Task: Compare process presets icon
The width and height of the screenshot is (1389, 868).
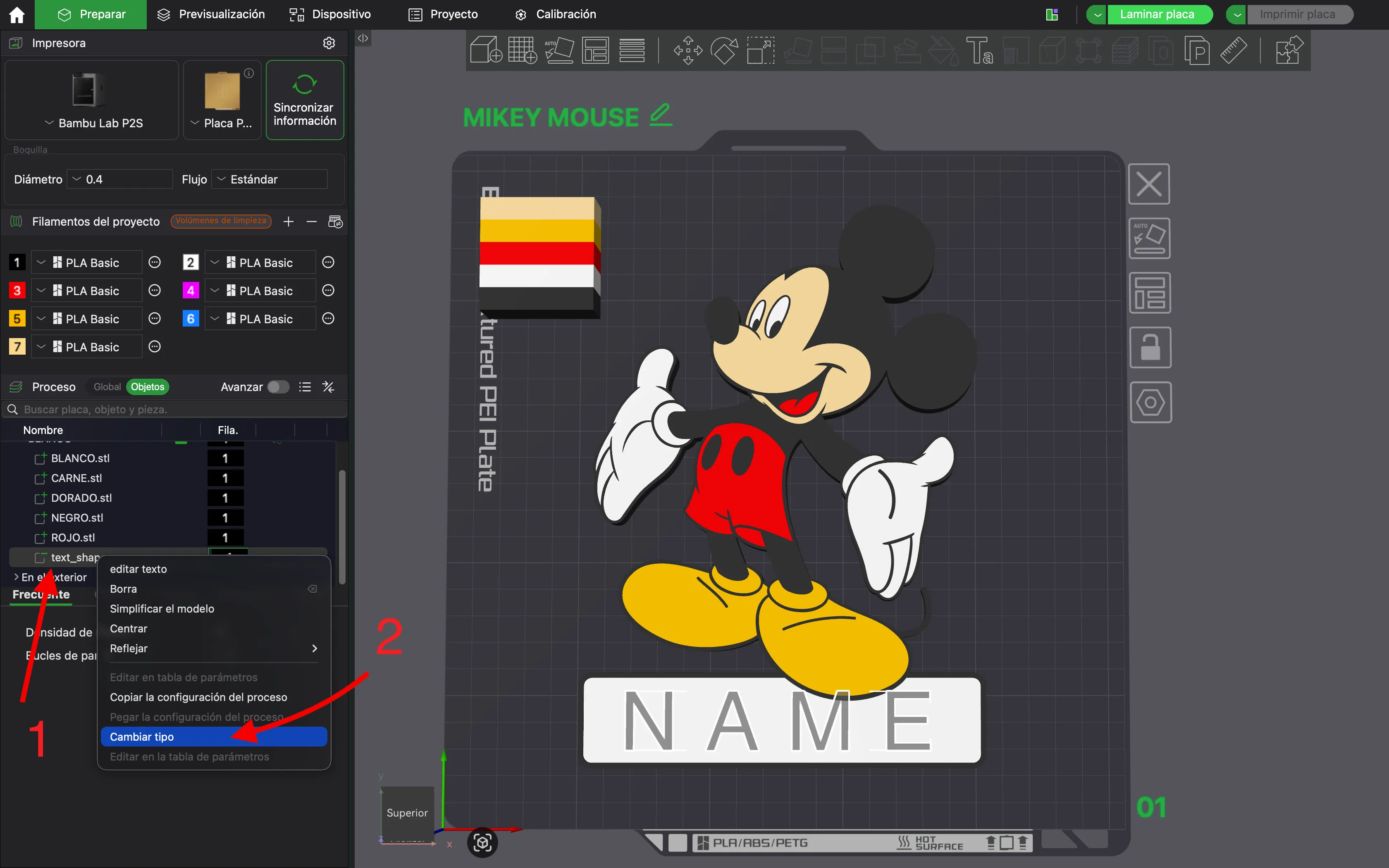Action: 328,387
